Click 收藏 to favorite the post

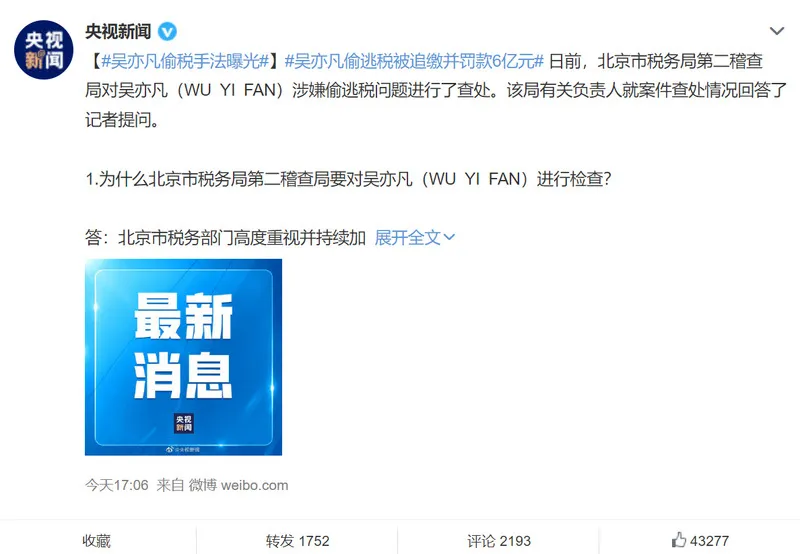click(96, 541)
